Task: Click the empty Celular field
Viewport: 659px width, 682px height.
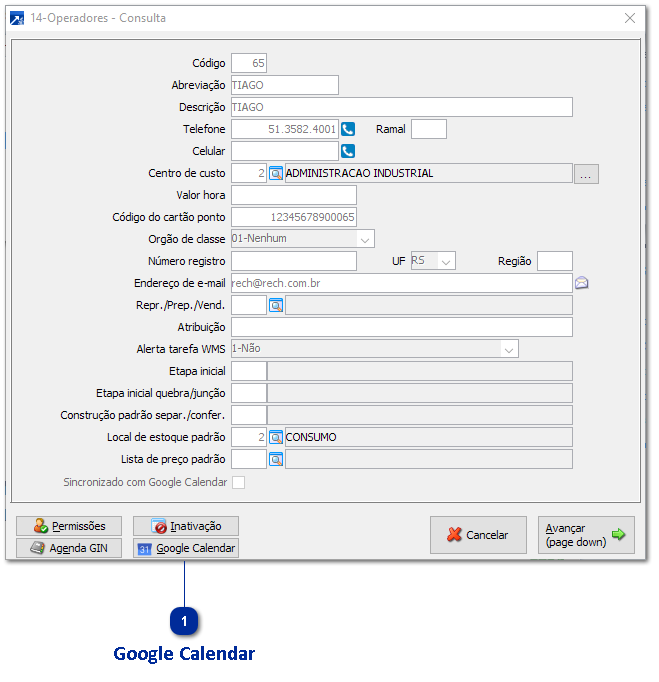Action: [x=285, y=151]
